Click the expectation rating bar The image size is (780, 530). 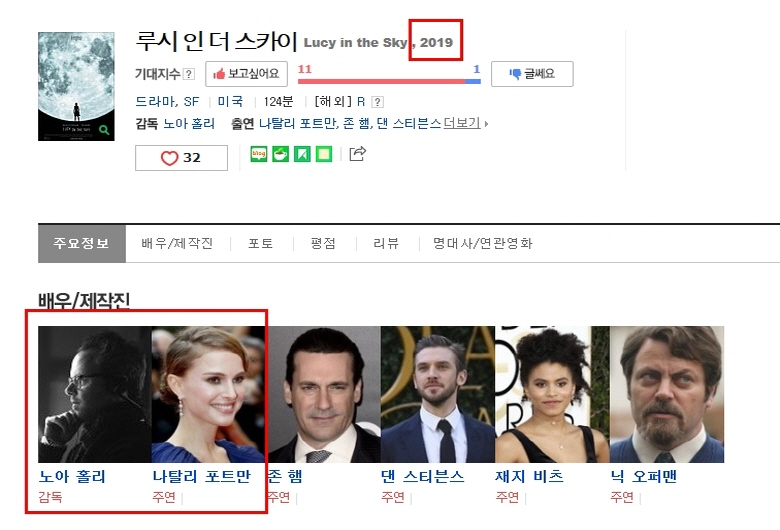pos(389,81)
